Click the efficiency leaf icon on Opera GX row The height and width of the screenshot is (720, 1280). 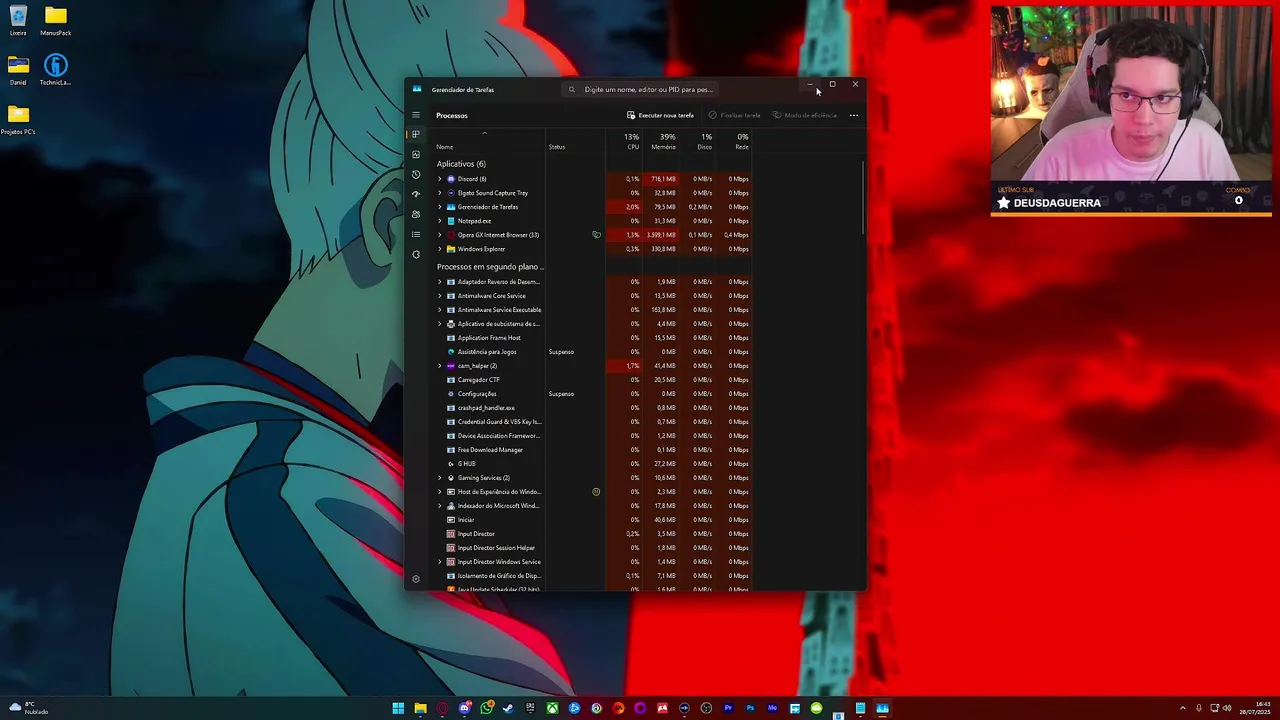pyautogui.click(x=596, y=235)
